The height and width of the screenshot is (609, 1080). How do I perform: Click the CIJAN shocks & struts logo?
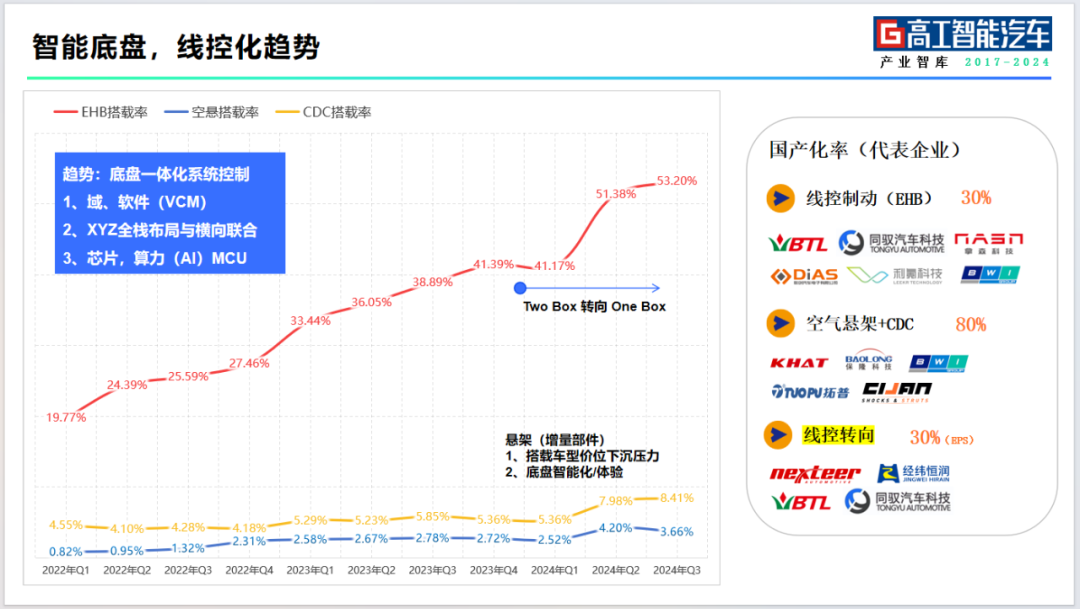click(x=897, y=393)
